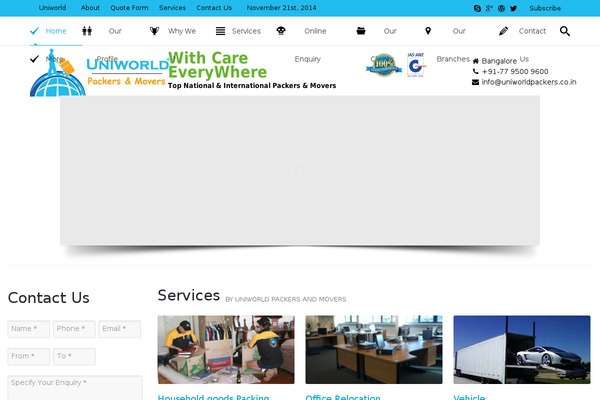Select the Why We navigation item
Screen dimensions: 600x400
[182, 31]
